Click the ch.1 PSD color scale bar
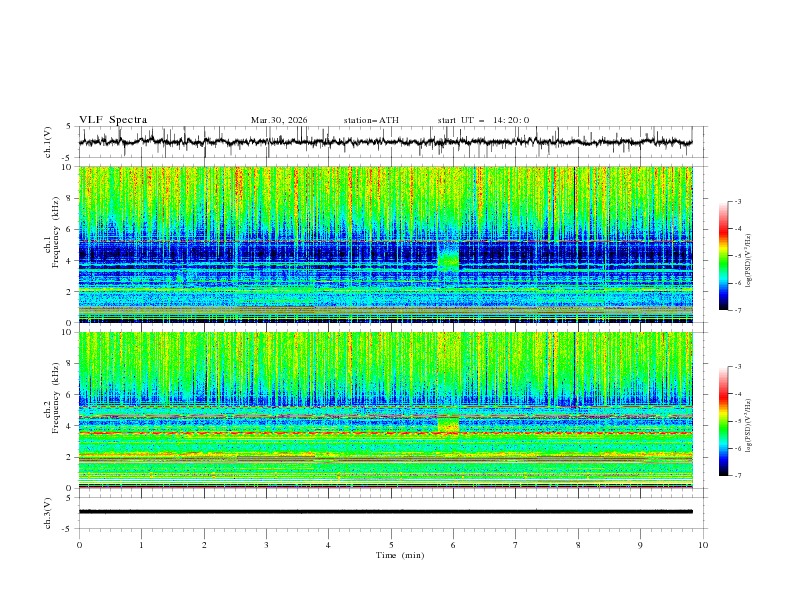 click(x=724, y=256)
